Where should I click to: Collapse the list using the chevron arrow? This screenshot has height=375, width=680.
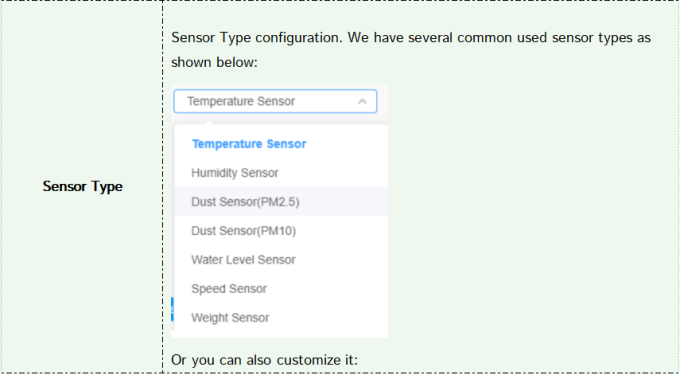362,101
